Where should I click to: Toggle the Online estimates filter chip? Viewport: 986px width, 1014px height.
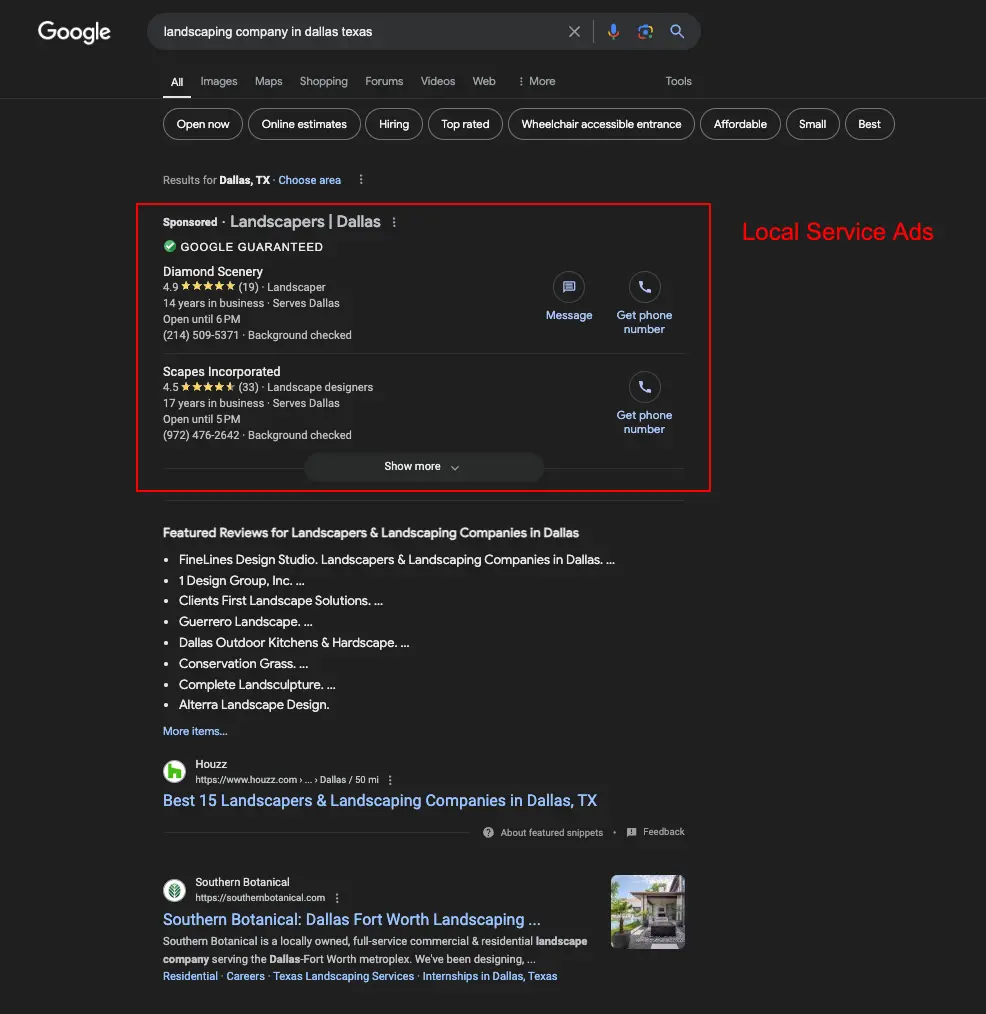tap(304, 124)
